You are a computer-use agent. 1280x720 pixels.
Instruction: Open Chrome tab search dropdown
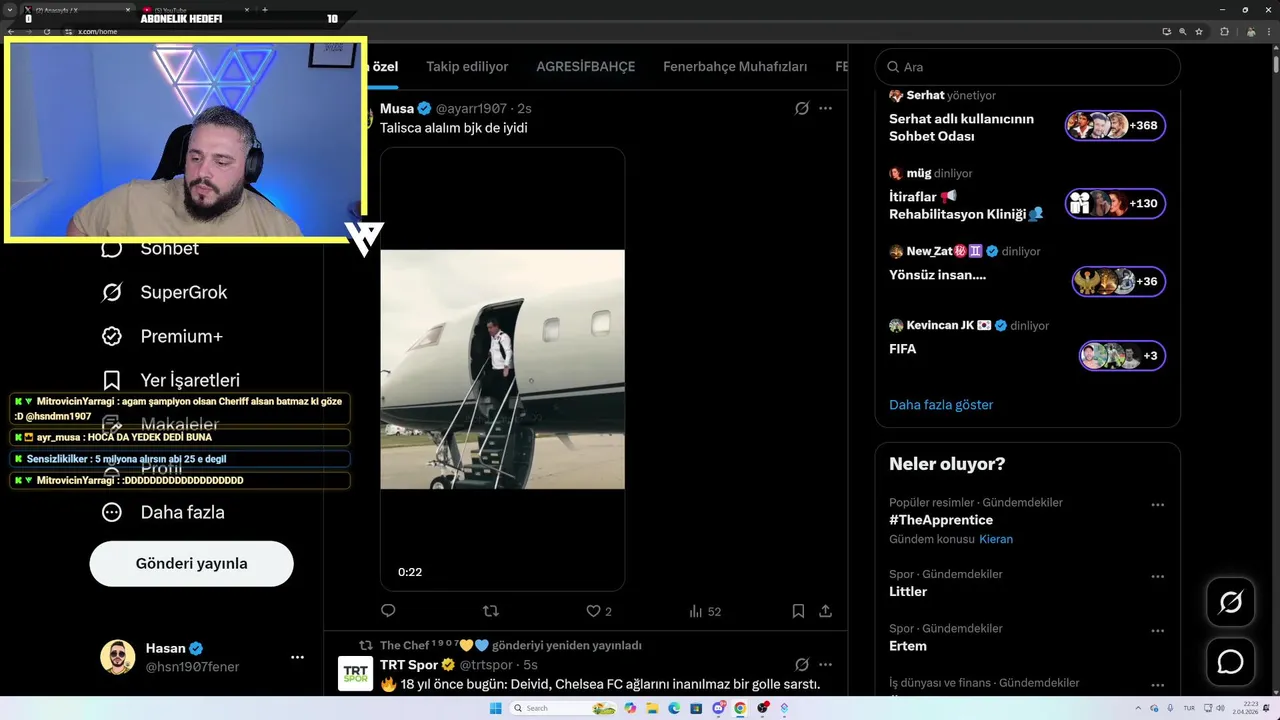(10, 10)
